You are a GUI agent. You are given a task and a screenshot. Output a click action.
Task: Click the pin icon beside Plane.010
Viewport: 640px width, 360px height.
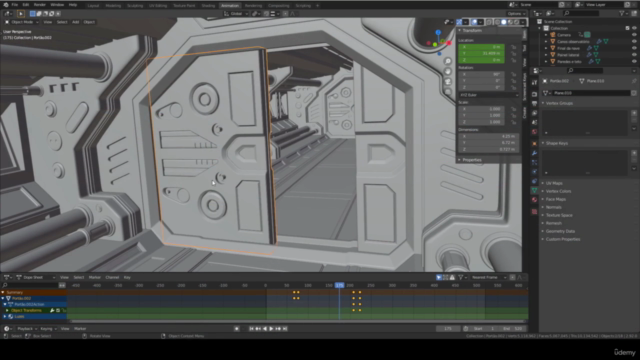coord(634,81)
